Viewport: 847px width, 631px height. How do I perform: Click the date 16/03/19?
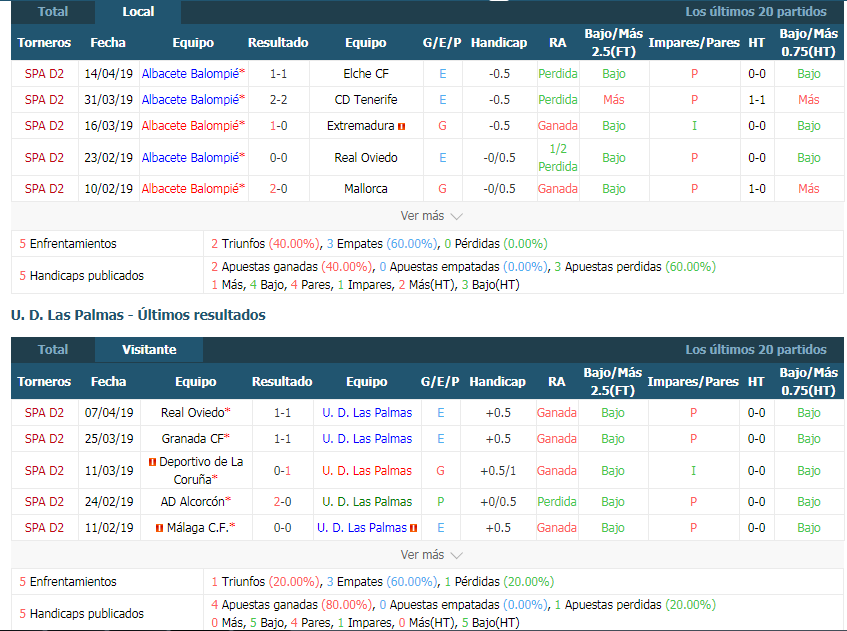pyautogui.click(x=109, y=125)
